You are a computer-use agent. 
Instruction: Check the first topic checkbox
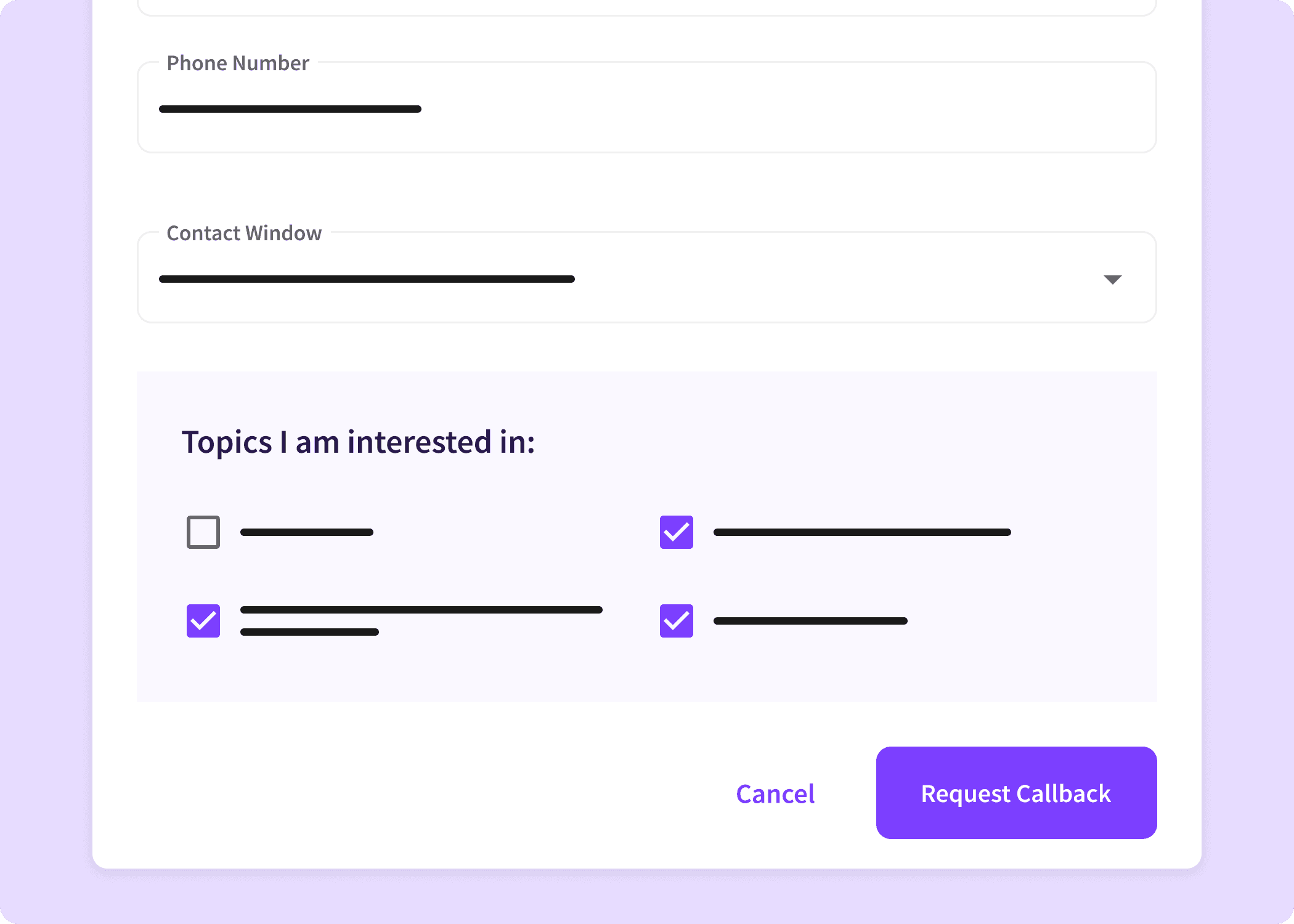coord(203,532)
